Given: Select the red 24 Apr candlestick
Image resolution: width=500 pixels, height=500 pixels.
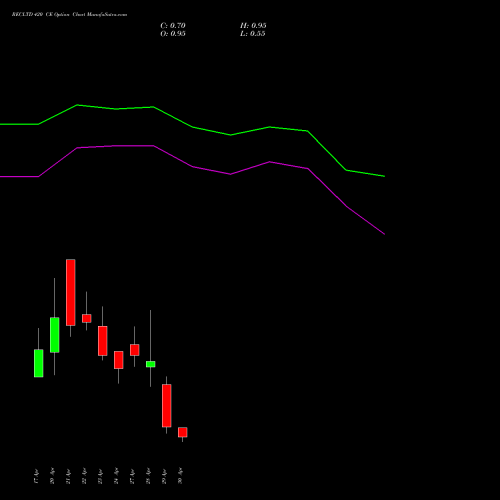Looking at the screenshot, I should (118, 360).
